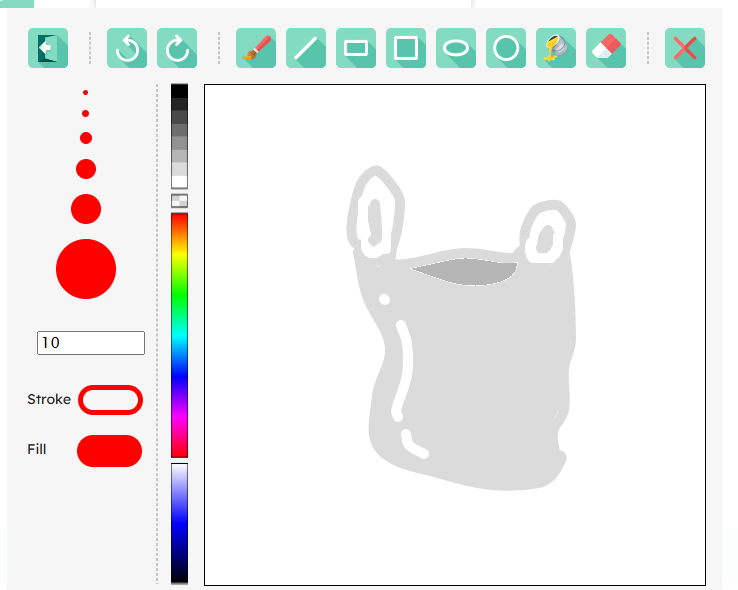Image resolution: width=738 pixels, height=590 pixels.
Task: Select the circle shape tool
Action: (506, 48)
